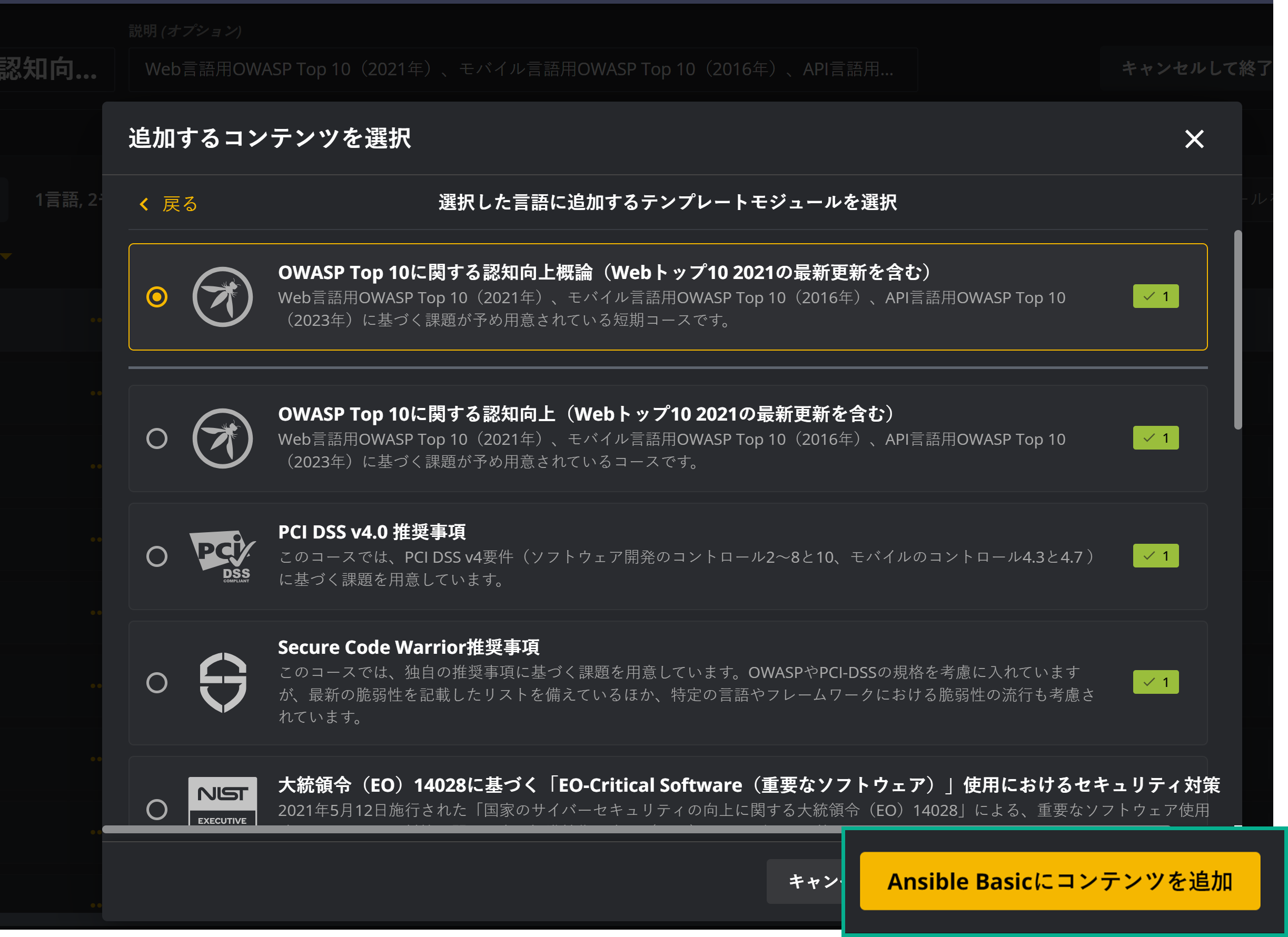The image size is (1288, 937).
Task: Click OWASP wasp logo on 認知向上概論 card
Action: tap(223, 296)
